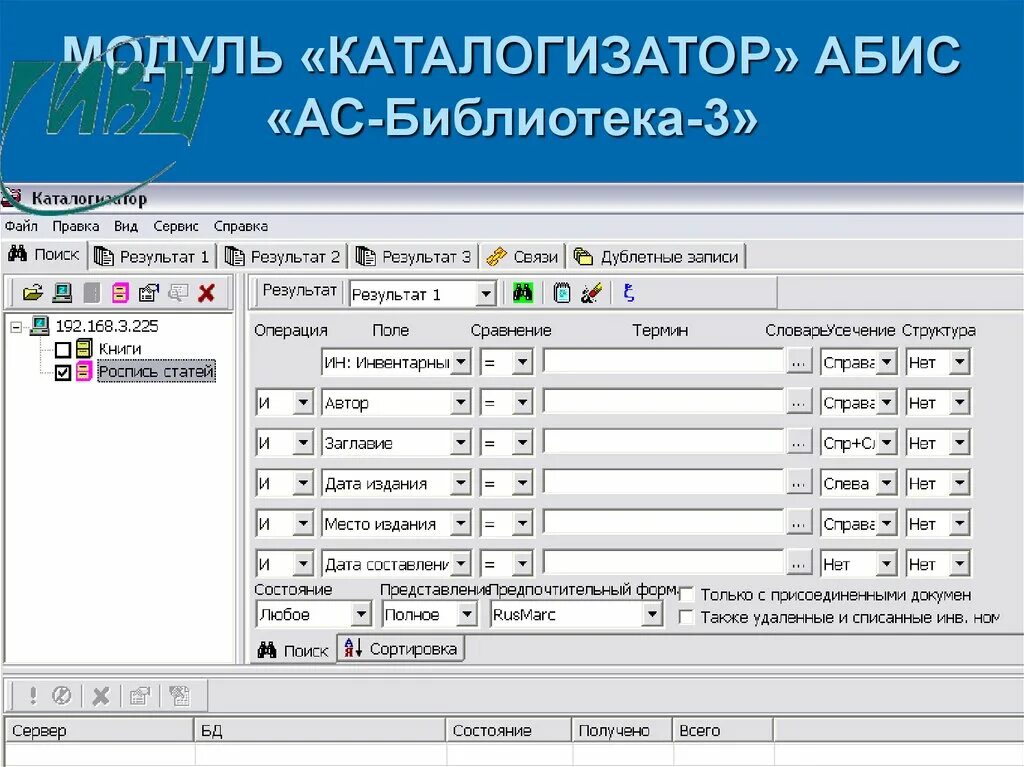Open dictionary button in Заглавие row
The image size is (1024, 767).
tap(798, 443)
